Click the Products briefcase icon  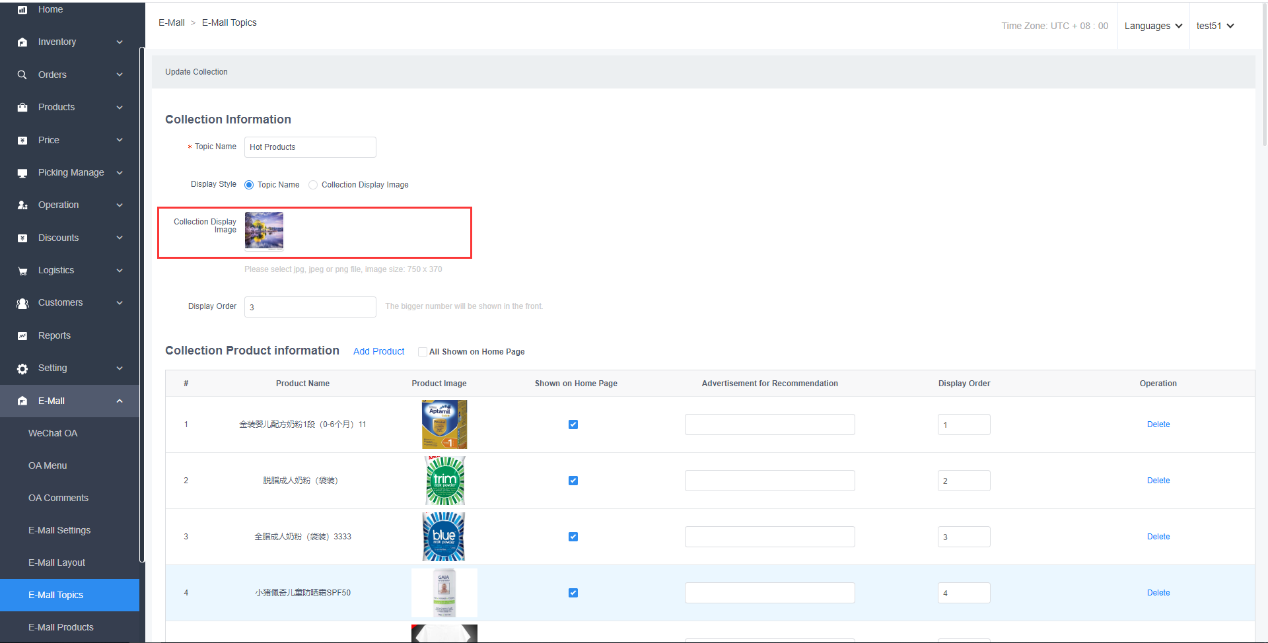point(22,107)
